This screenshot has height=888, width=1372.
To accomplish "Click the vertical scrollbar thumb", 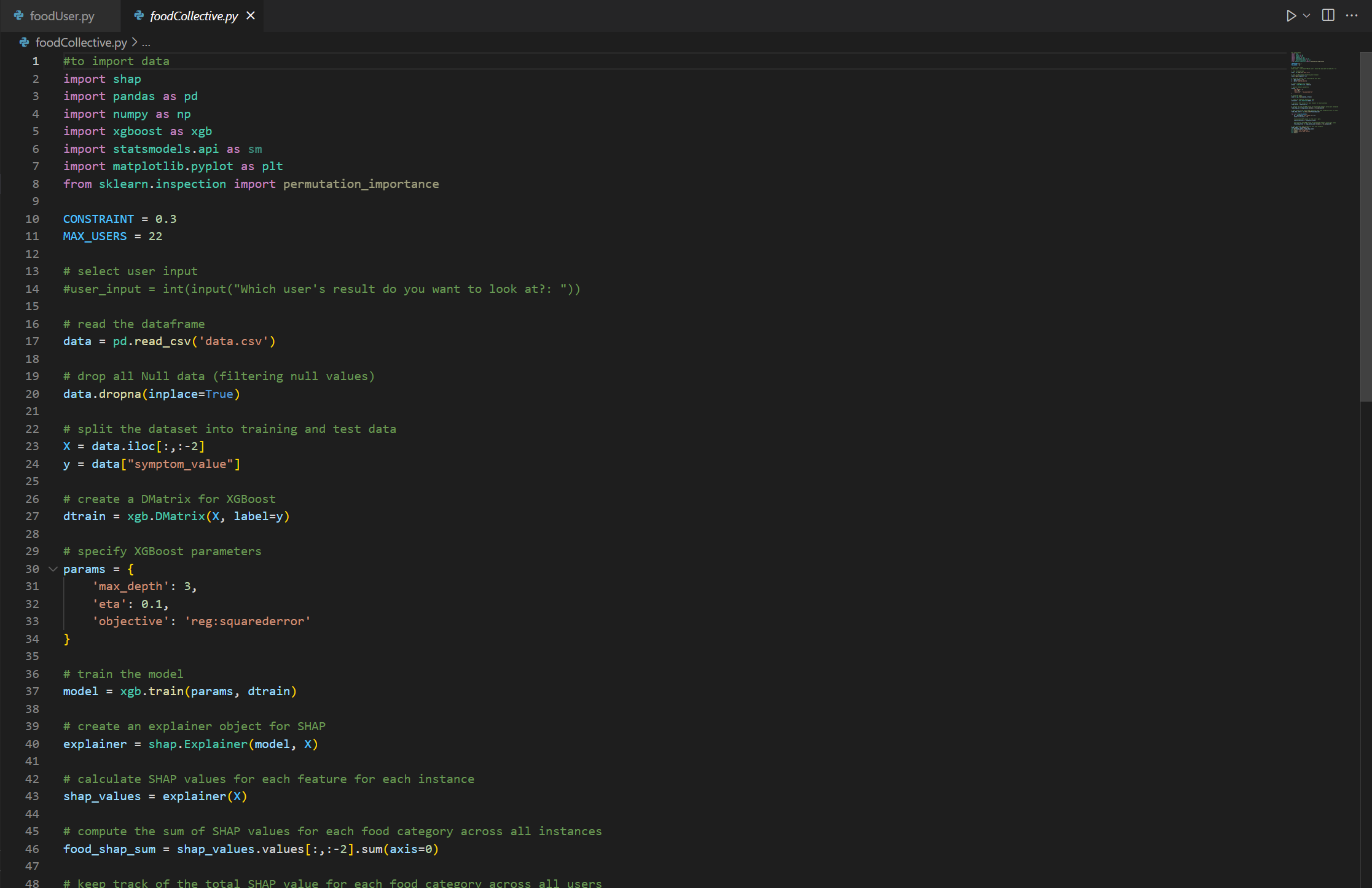I will coord(1365,227).
